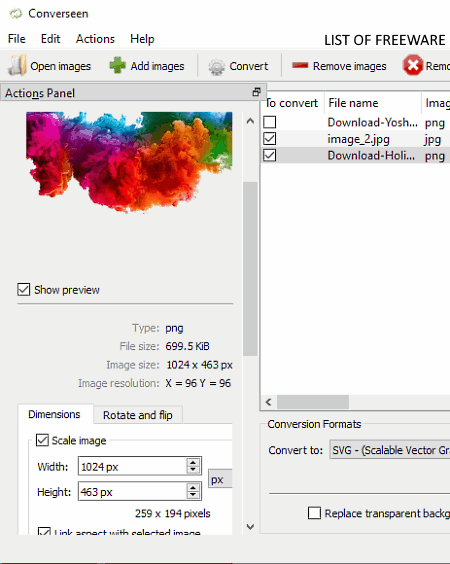Decrease Height with the down stepper arrow
Viewport: 450px width, 564px height.
point(193,495)
